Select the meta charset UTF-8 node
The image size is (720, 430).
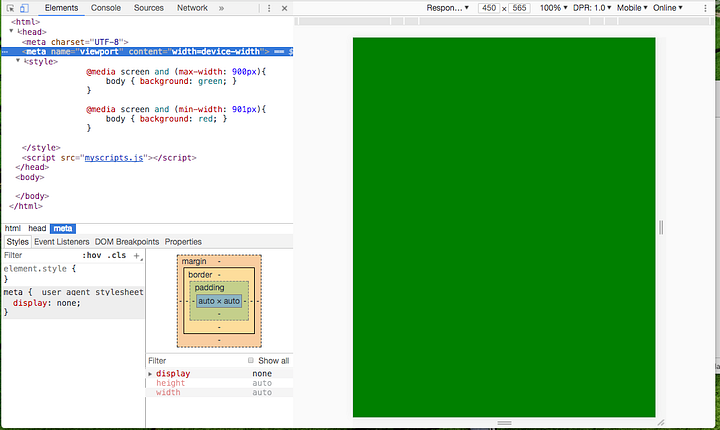click(75, 42)
